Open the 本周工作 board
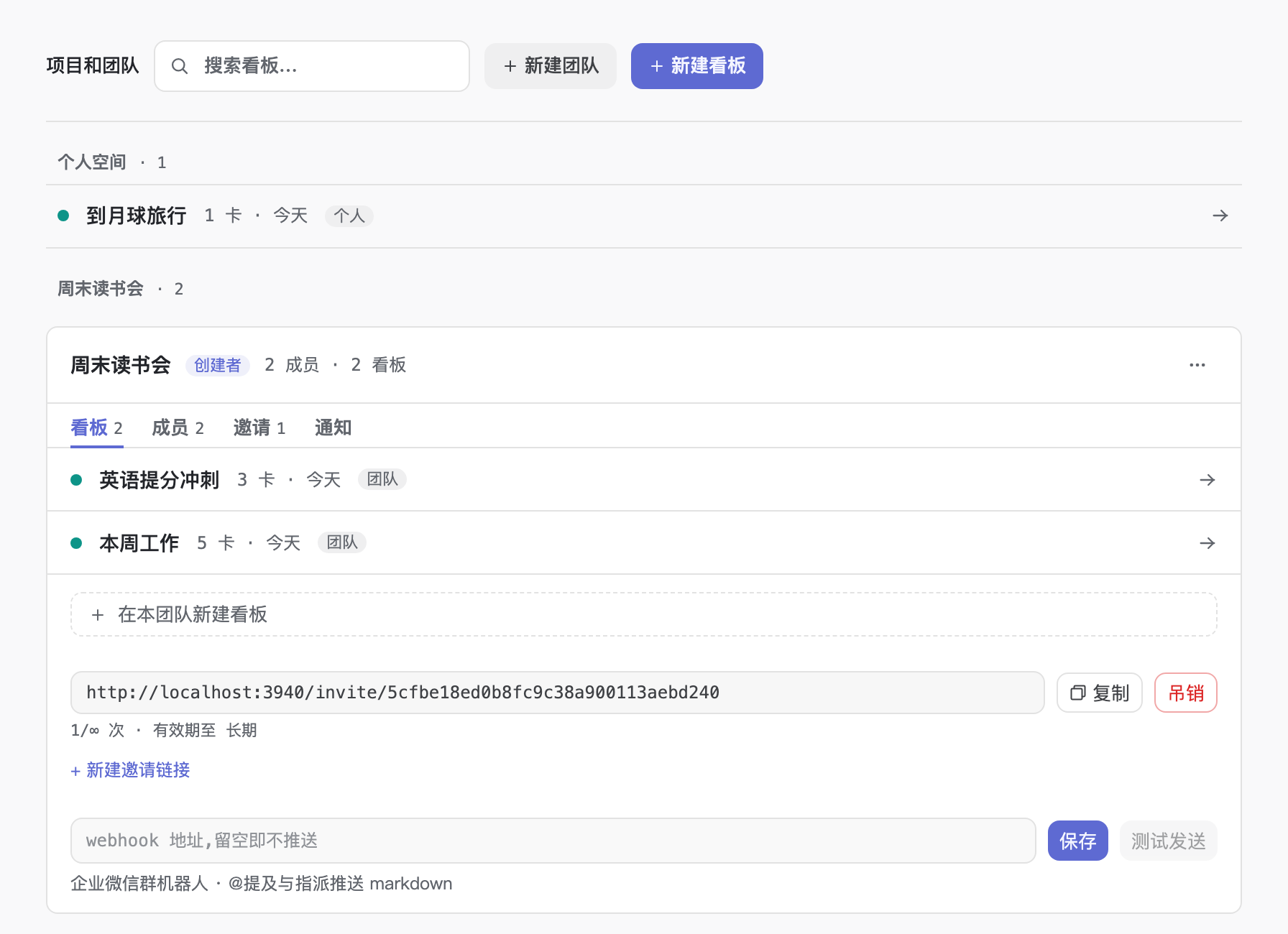Viewport: 1288px width, 934px height. click(x=644, y=543)
